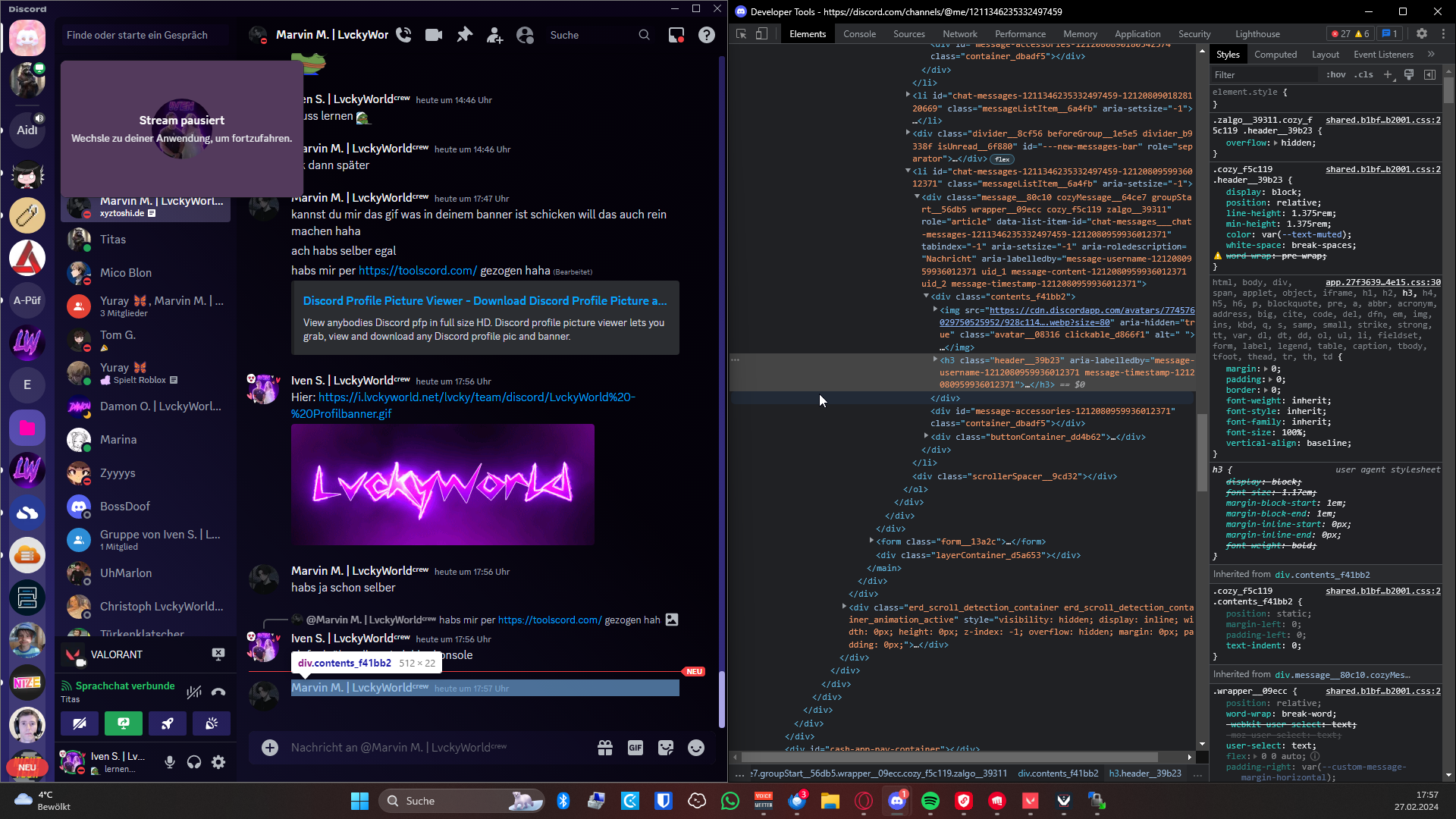This screenshot has width=1456, height=819.
Task: Start a voice call with Marvin
Action: 403,35
